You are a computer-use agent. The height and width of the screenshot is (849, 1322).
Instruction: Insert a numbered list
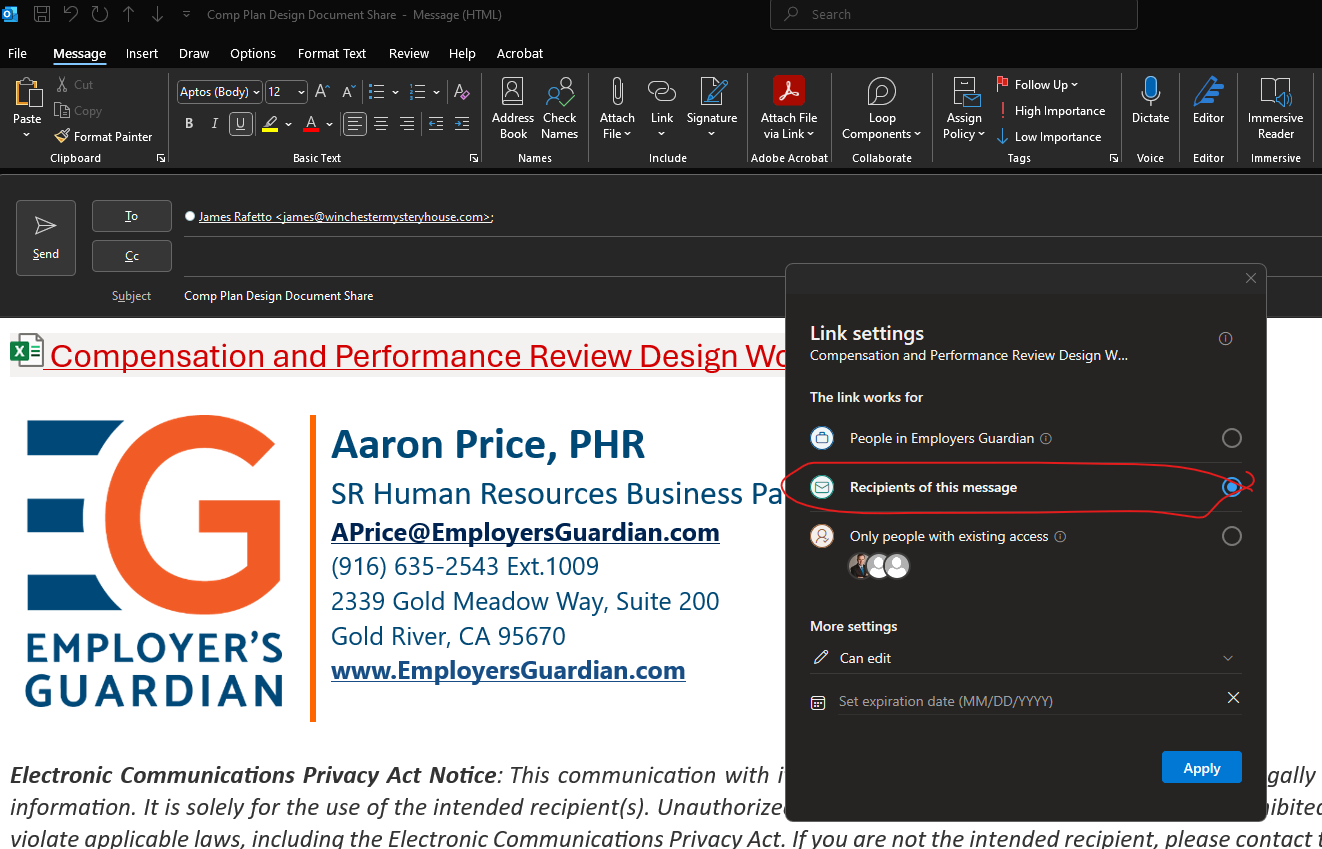(420, 92)
